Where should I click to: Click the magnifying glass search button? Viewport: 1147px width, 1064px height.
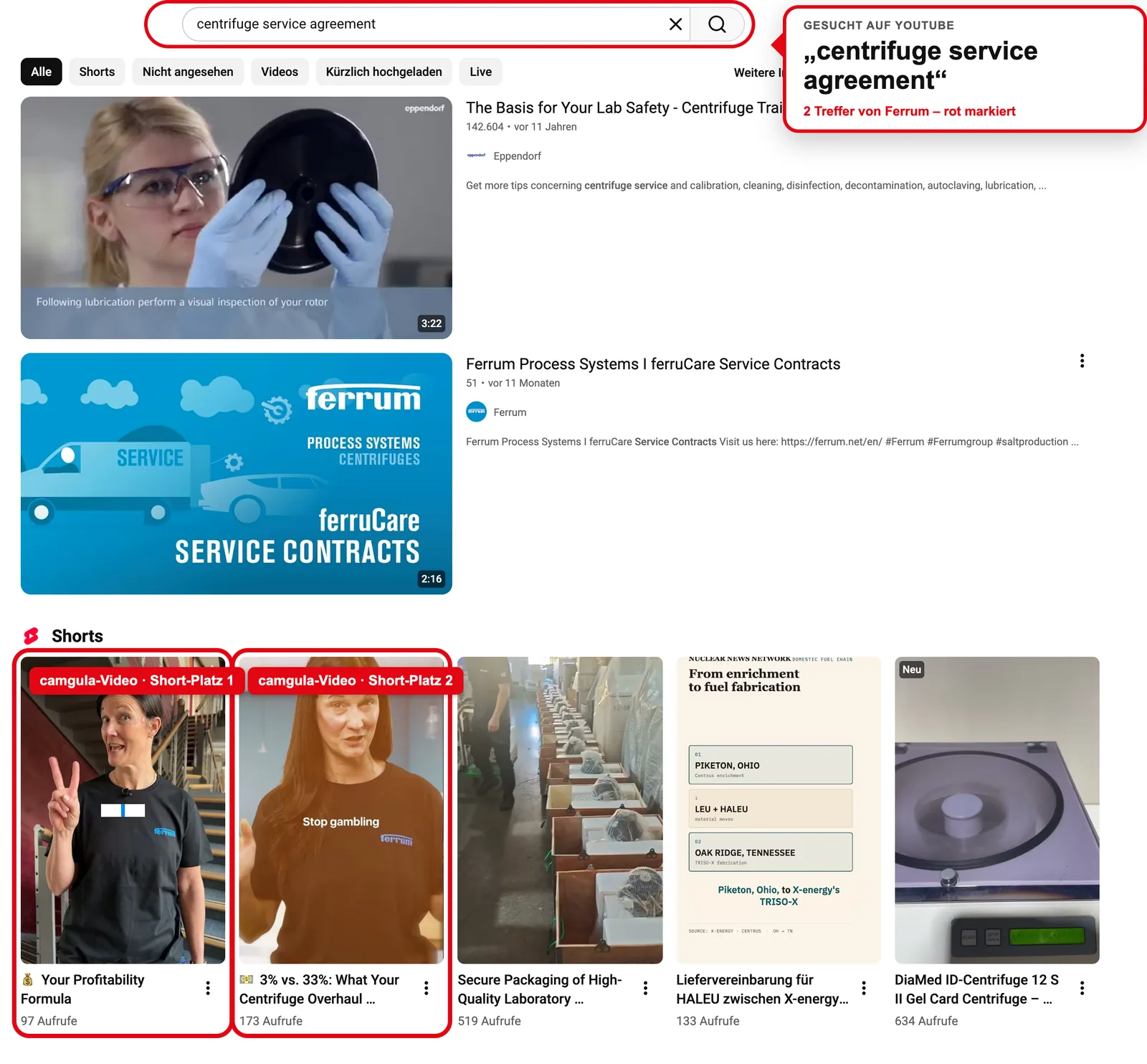click(717, 24)
